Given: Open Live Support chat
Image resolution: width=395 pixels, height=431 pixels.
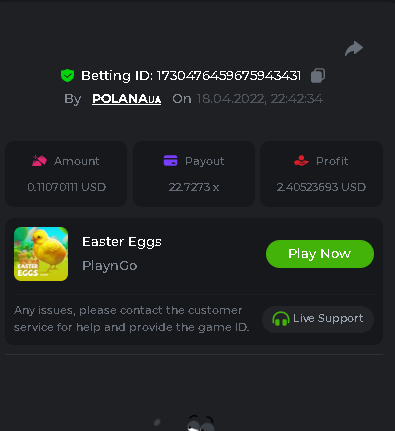Looking at the screenshot, I should coord(318,319).
